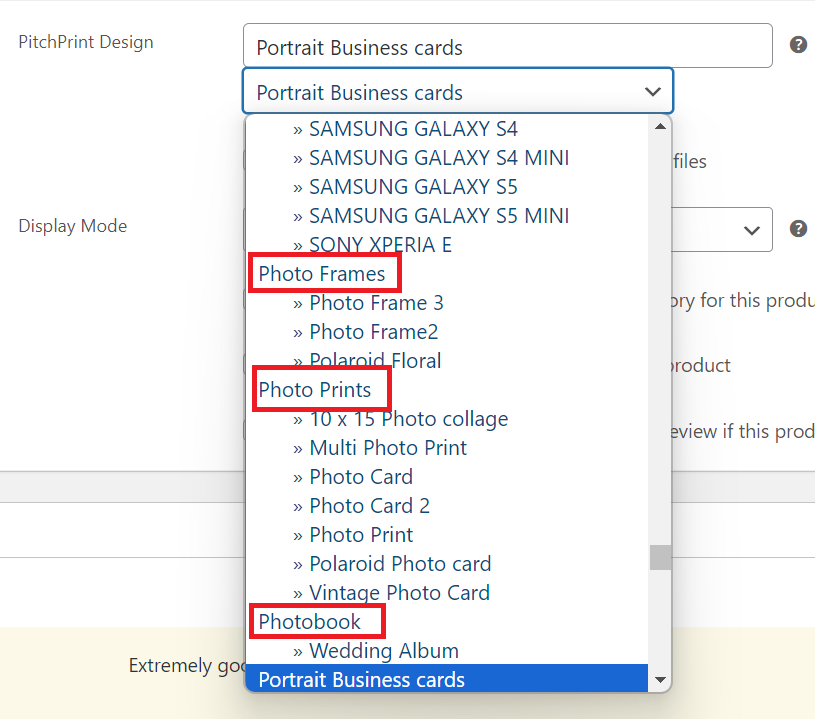Select SAMSUNG GALAXY S5 MINI option
The image size is (815, 719).
pyautogui.click(x=447, y=216)
